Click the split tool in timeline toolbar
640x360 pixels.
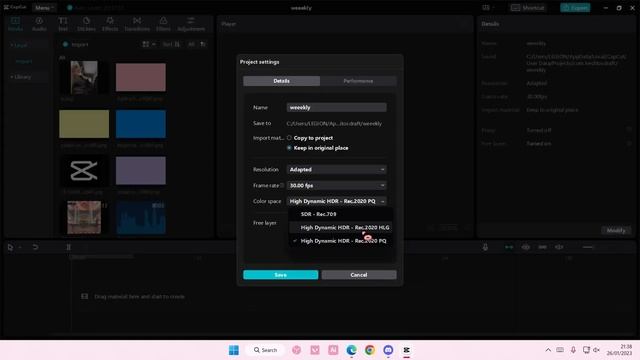(x=69, y=247)
